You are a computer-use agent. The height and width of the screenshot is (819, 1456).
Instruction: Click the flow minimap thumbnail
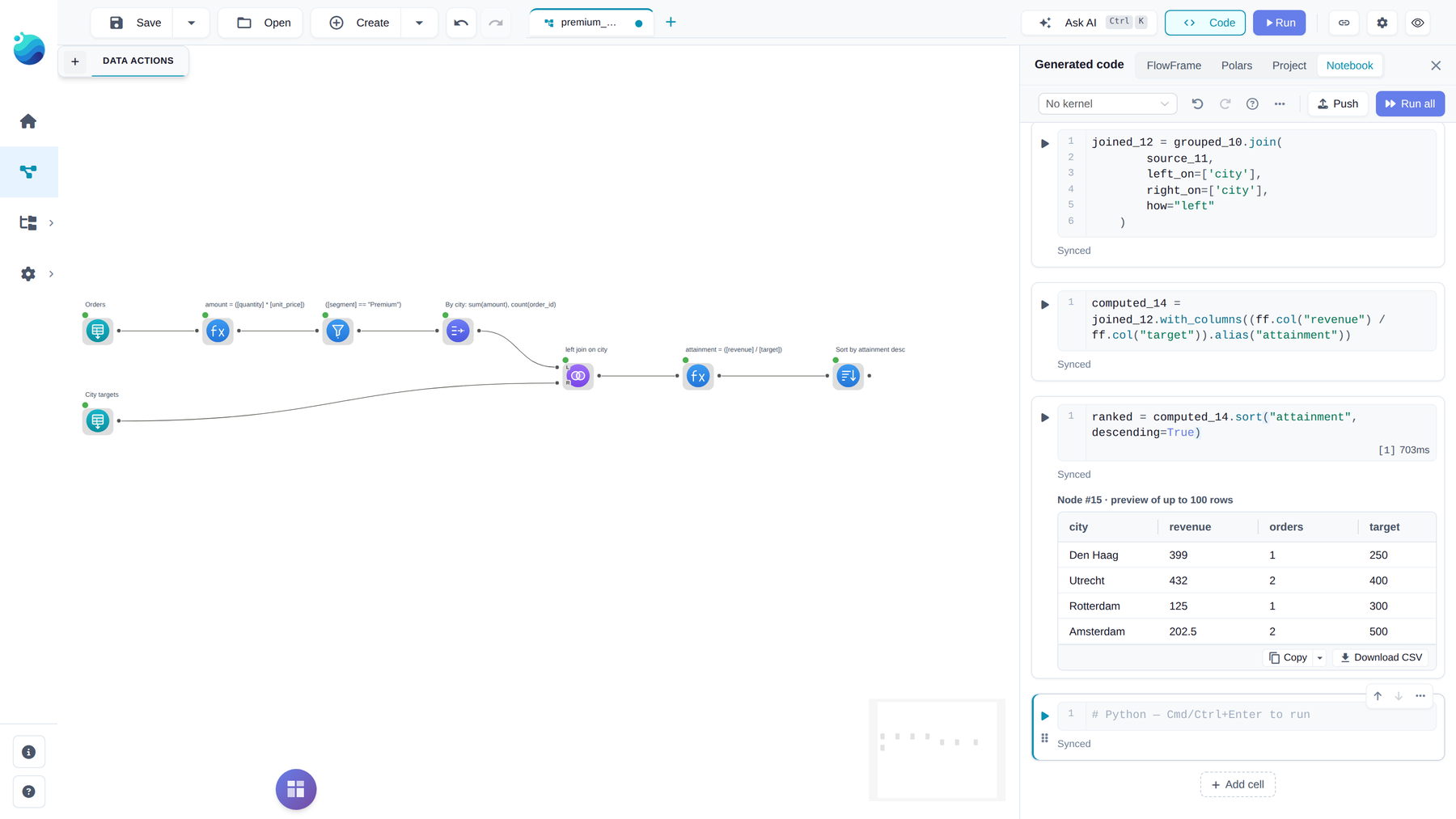937,750
